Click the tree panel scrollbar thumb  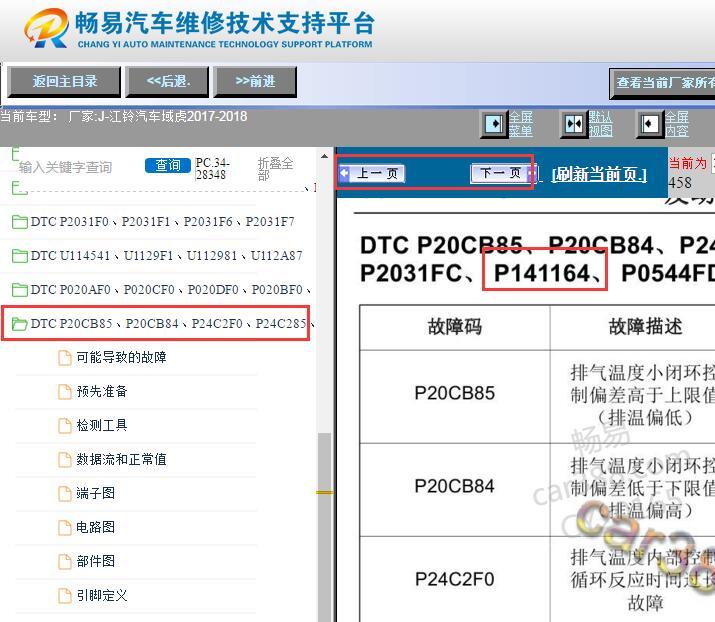click(x=324, y=527)
